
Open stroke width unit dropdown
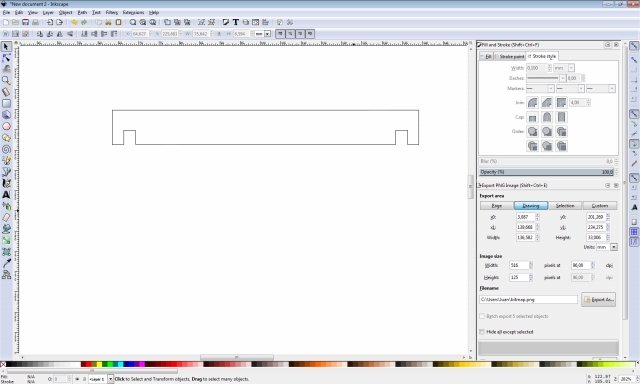(x=571, y=68)
